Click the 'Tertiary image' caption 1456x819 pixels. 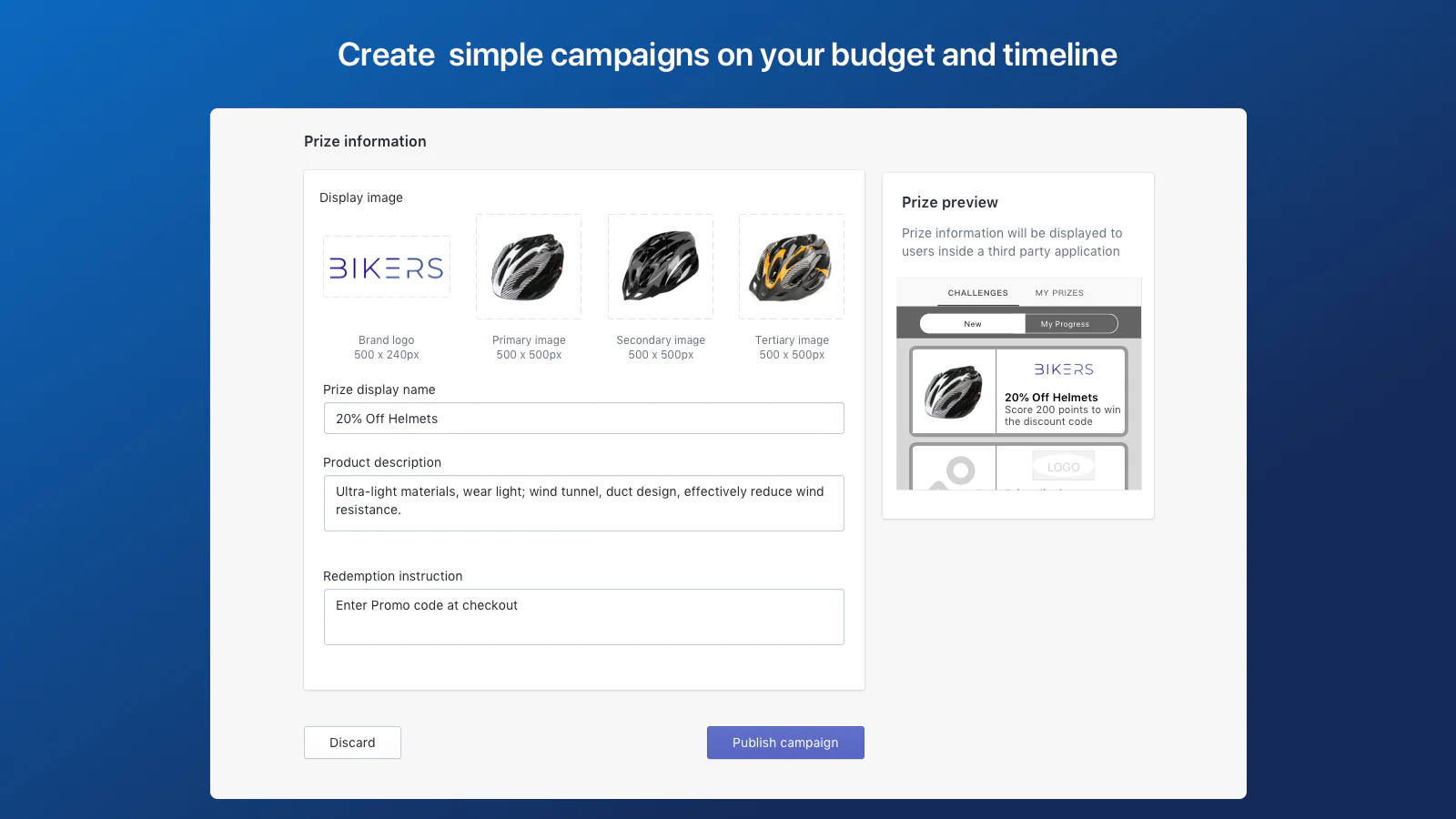coord(792,340)
